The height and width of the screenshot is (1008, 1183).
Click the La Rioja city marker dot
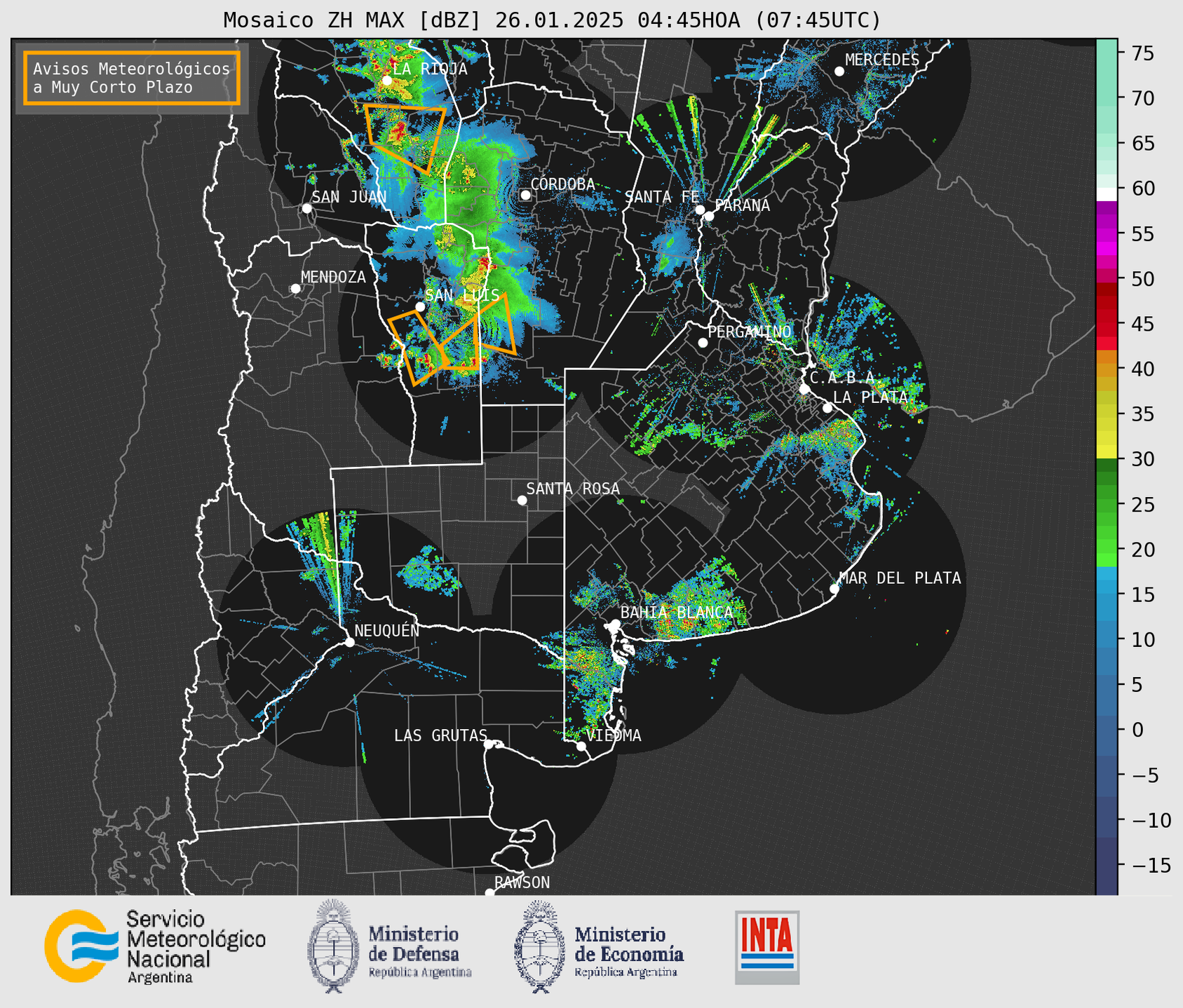coord(387,81)
